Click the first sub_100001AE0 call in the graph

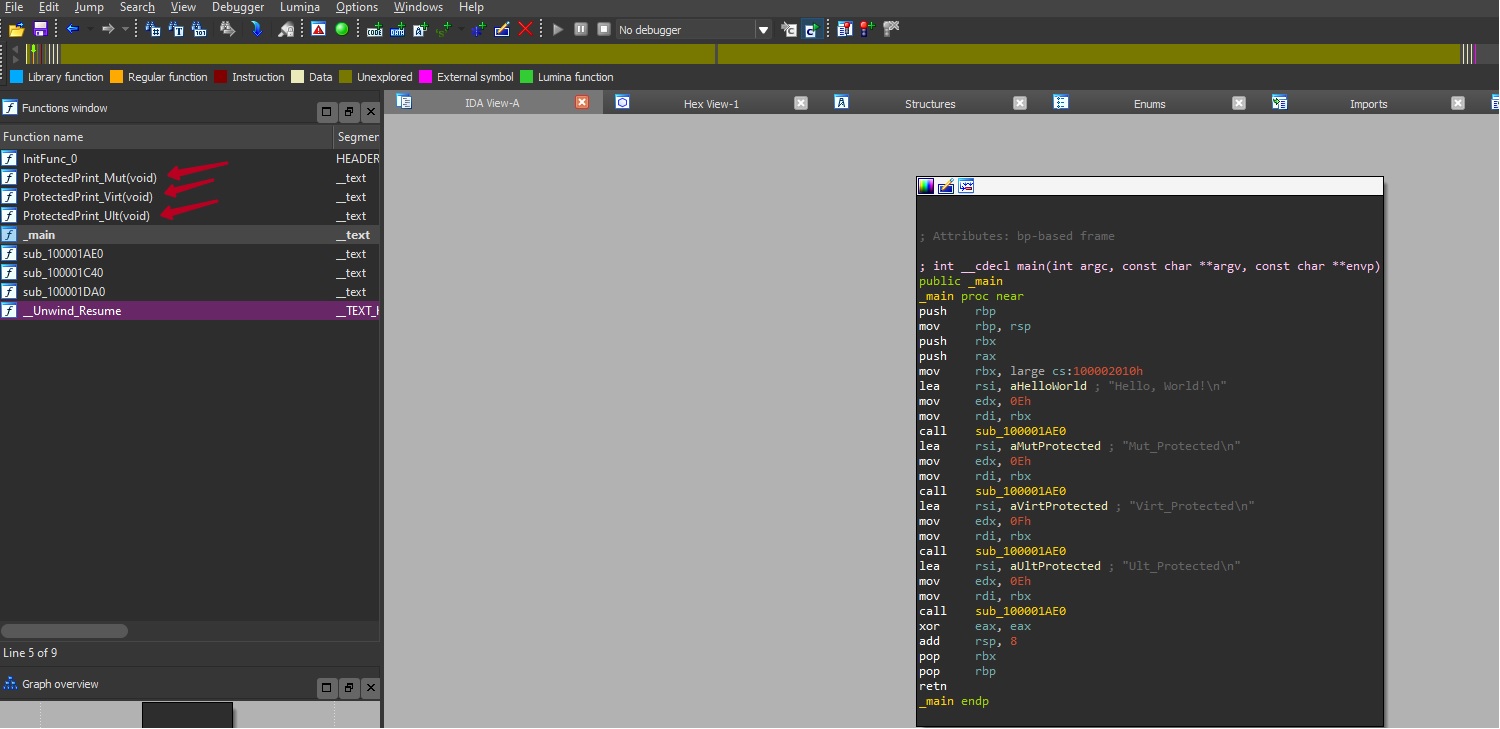(1021, 431)
